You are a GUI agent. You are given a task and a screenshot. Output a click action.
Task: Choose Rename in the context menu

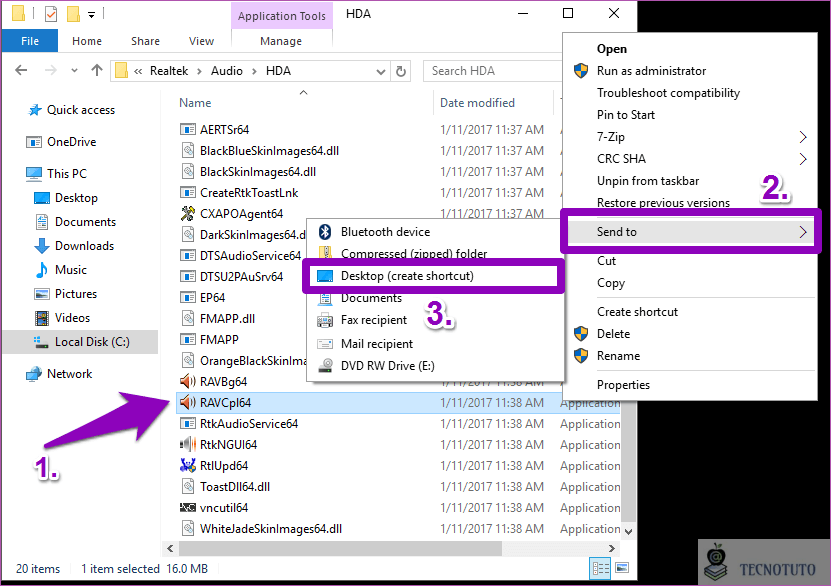(618, 356)
